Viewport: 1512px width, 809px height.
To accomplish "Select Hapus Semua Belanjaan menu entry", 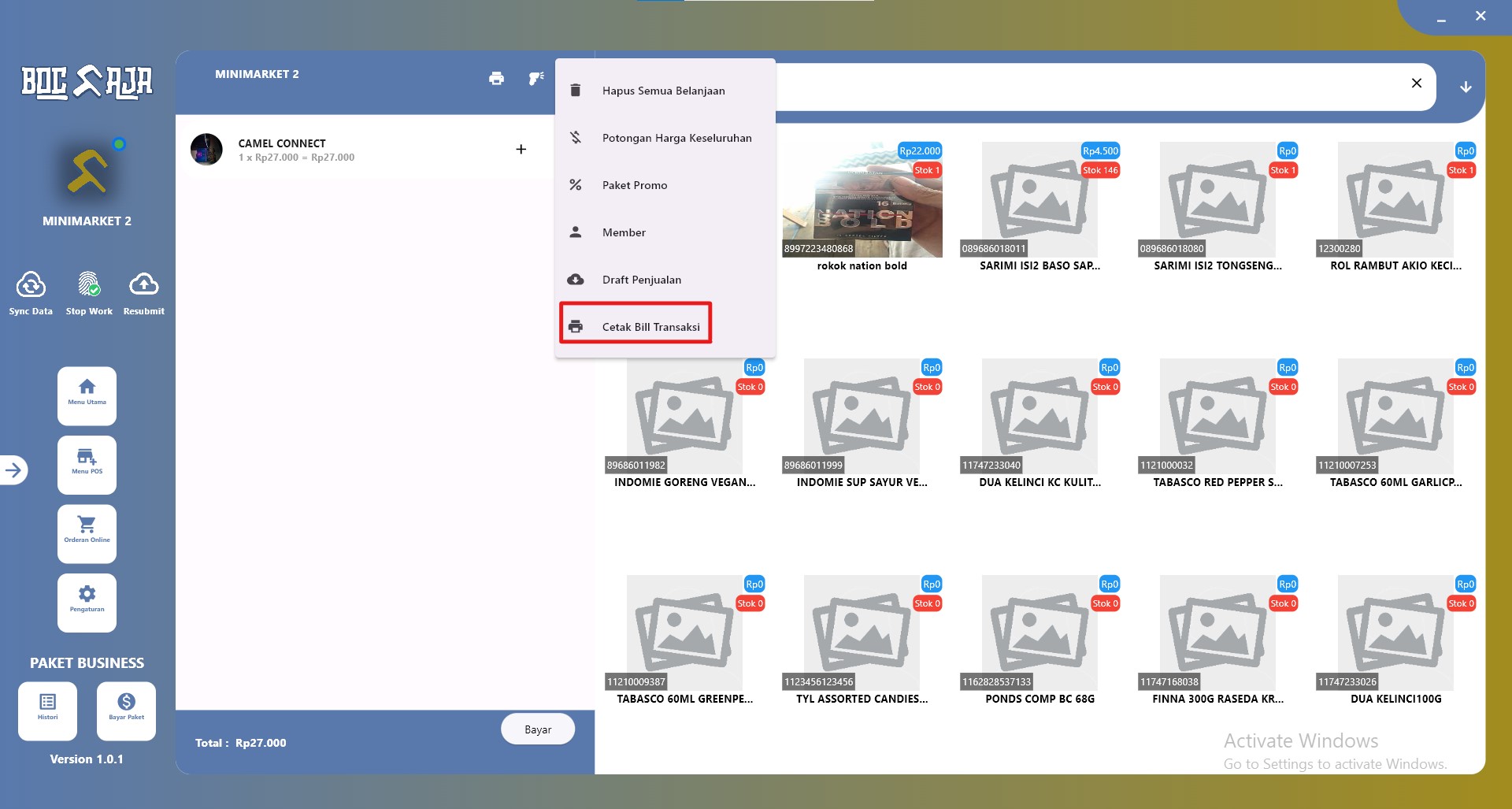I will (665, 91).
